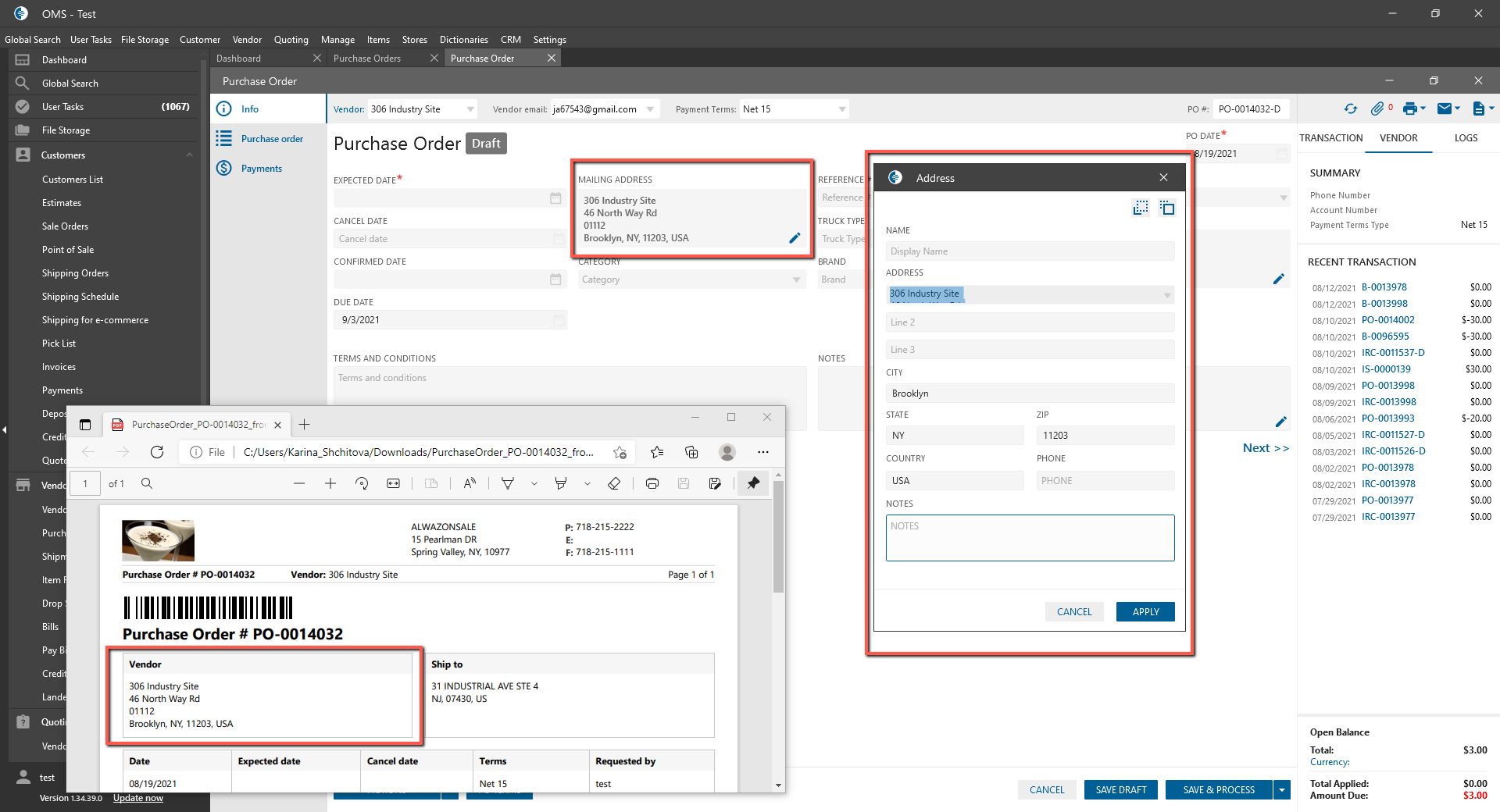Click the paste address icon in Address dialog
Image resolution: width=1500 pixels, height=812 pixels.
(x=1167, y=208)
